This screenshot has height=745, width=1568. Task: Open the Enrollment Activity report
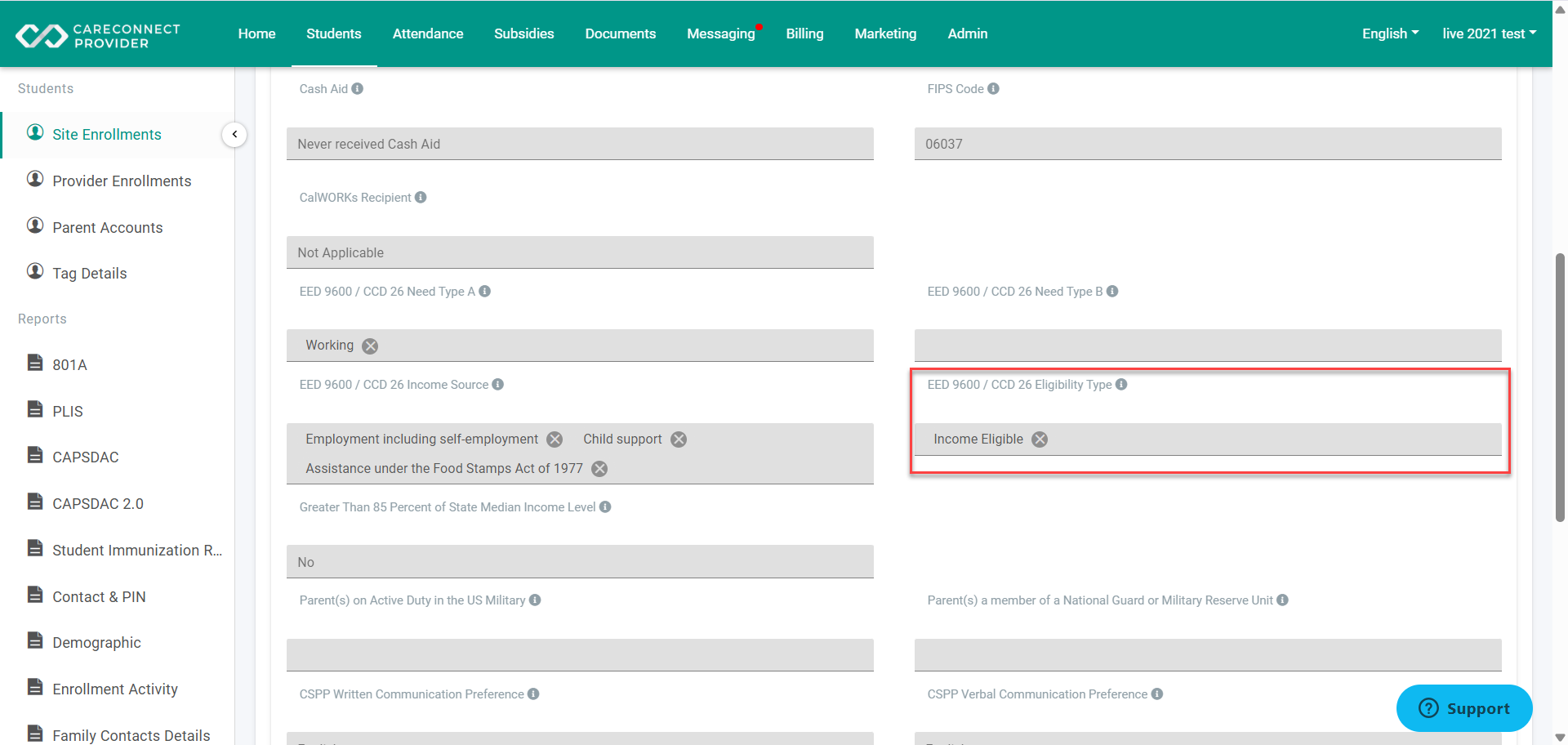tap(115, 689)
